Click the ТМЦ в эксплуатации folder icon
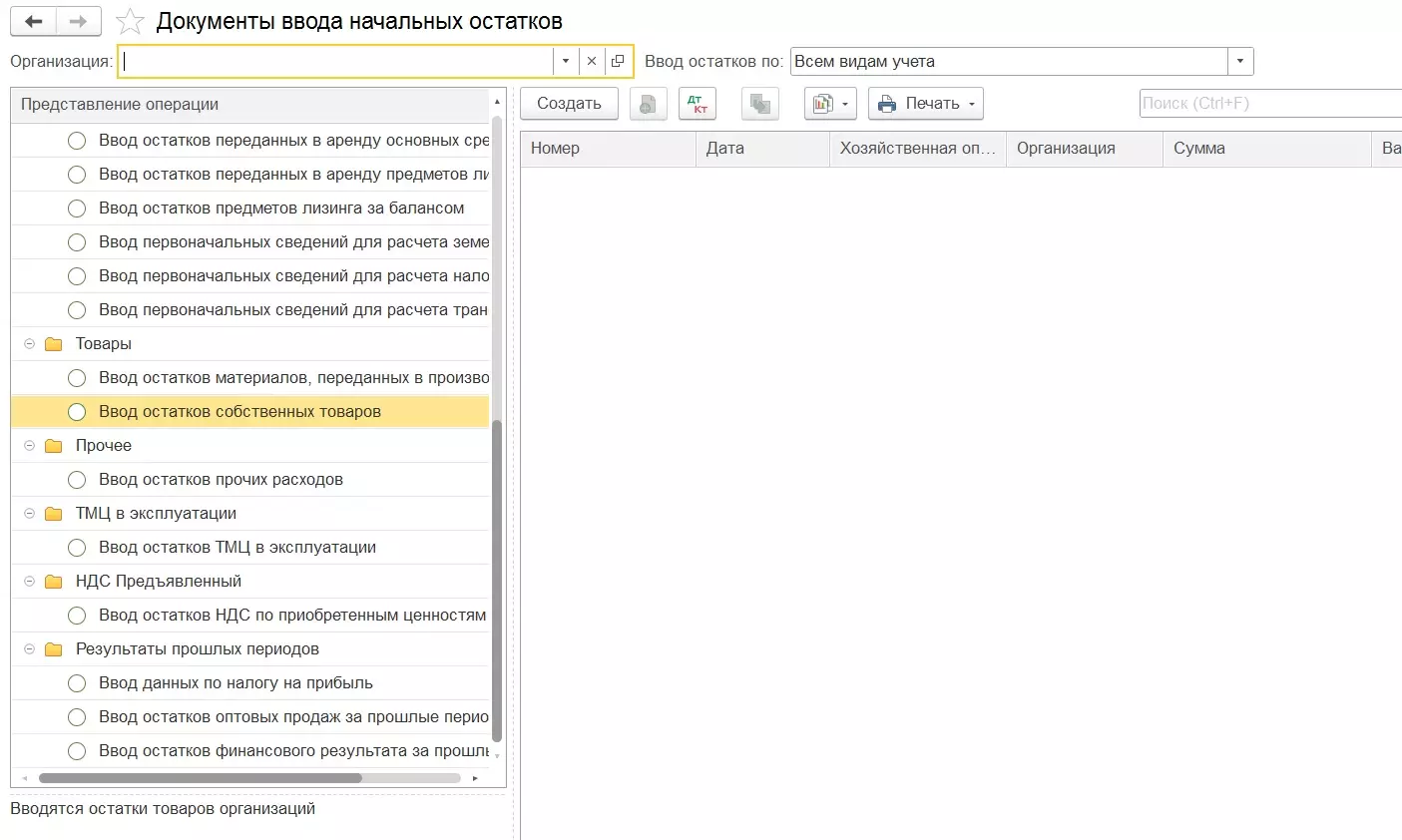The height and width of the screenshot is (840, 1402). click(54, 514)
